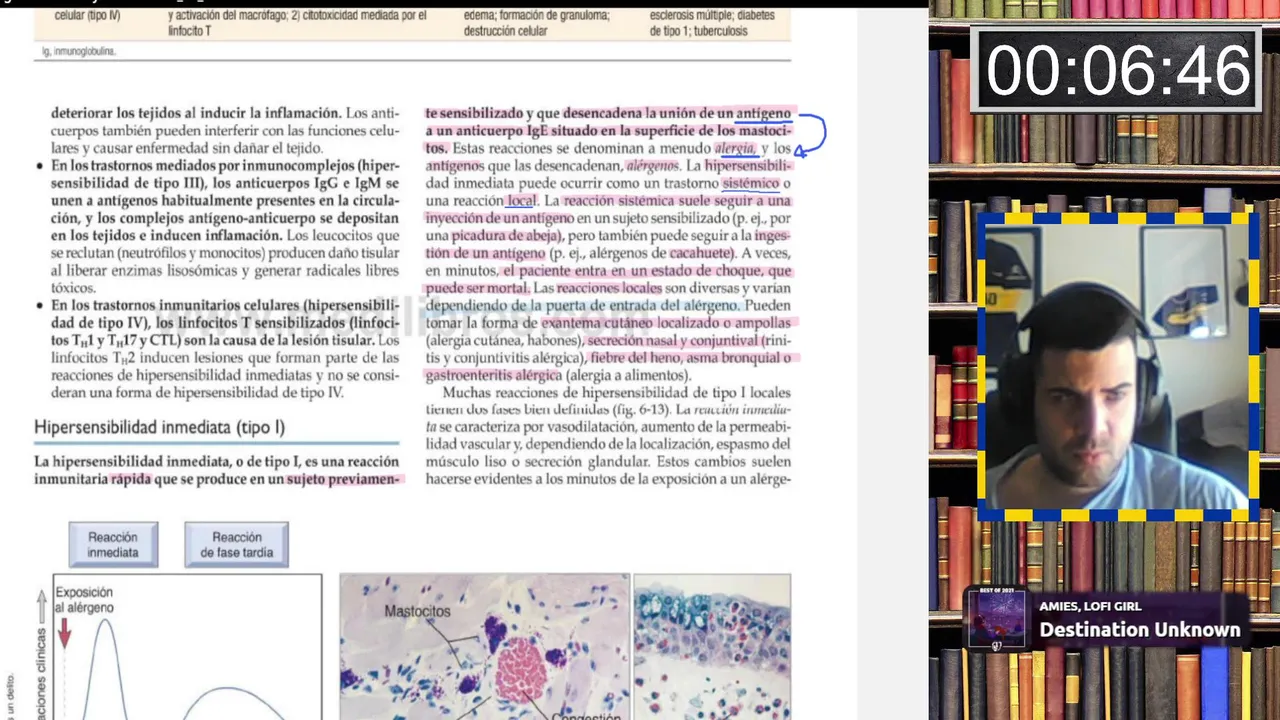Image resolution: width=1280 pixels, height=720 pixels.
Task: Click table cell celular (tipo IV)
Action: coord(87,15)
